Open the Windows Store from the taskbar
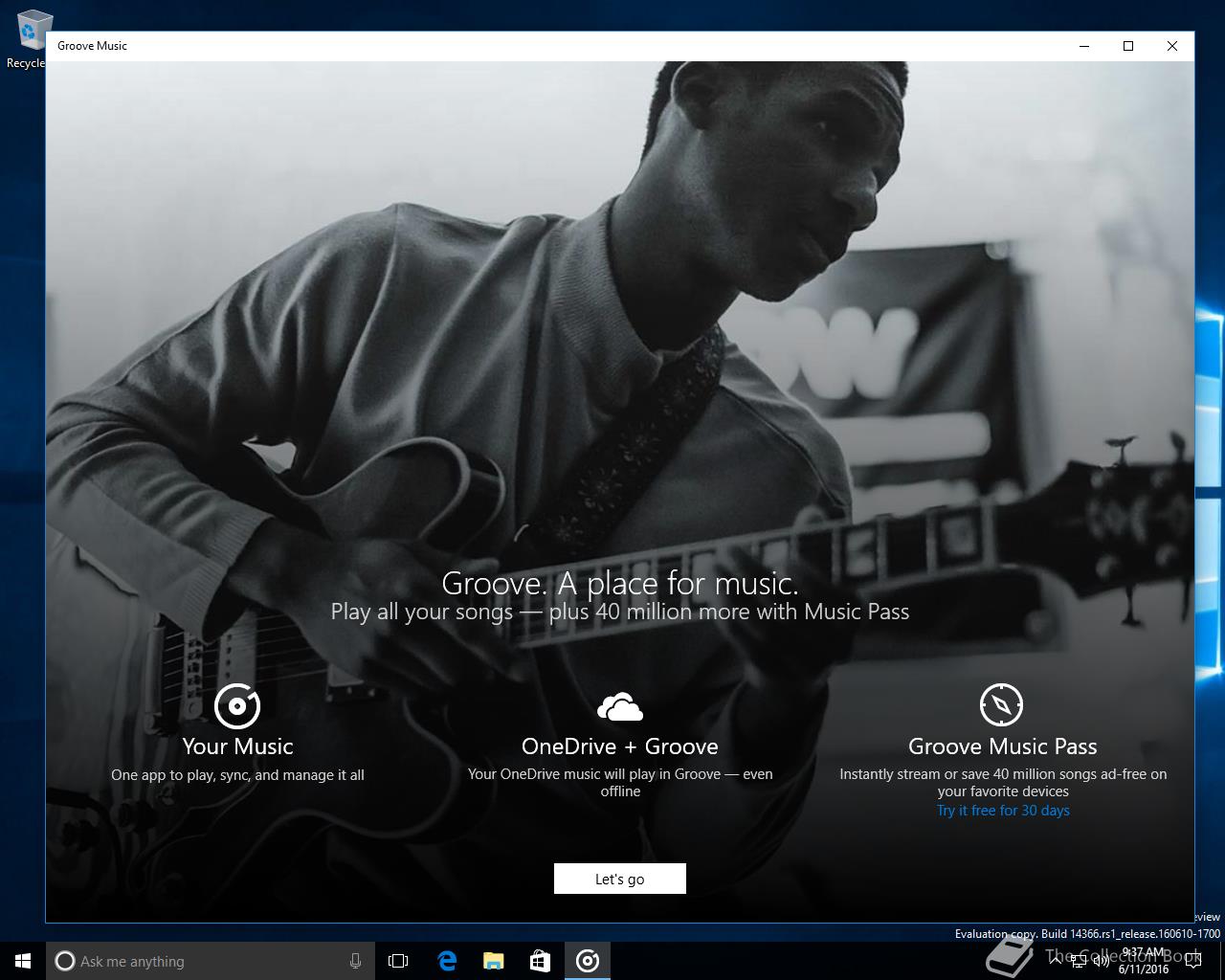The width and height of the screenshot is (1225, 980). [x=540, y=961]
